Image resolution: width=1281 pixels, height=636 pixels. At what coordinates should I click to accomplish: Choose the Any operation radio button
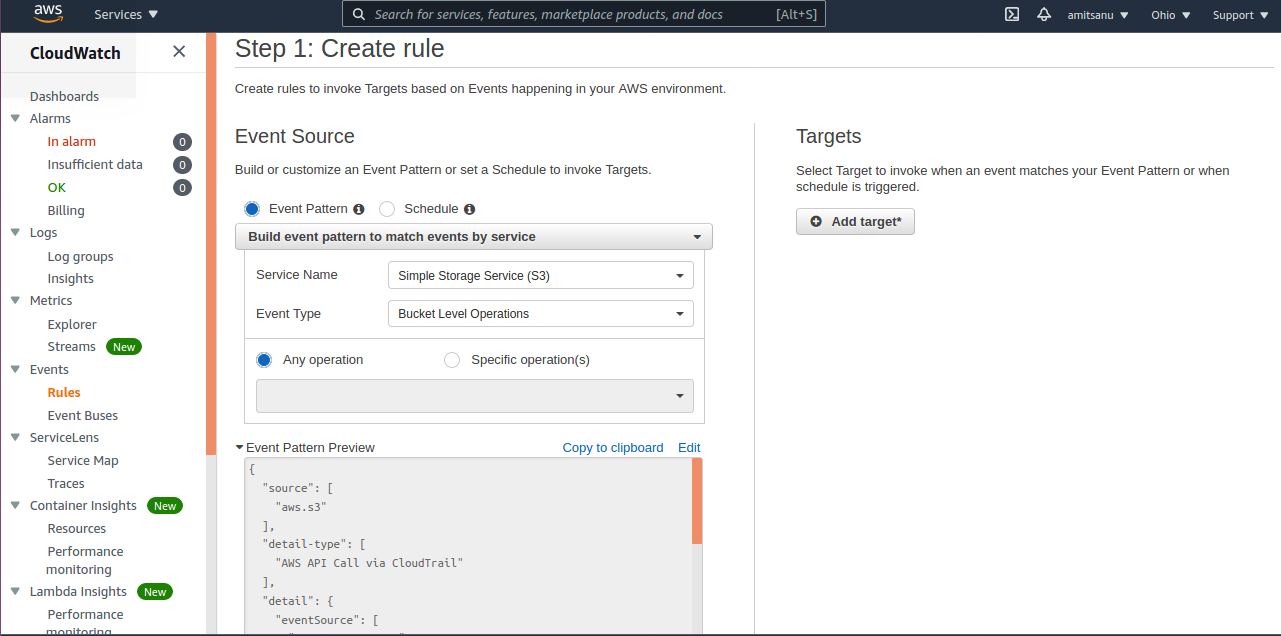pos(264,360)
